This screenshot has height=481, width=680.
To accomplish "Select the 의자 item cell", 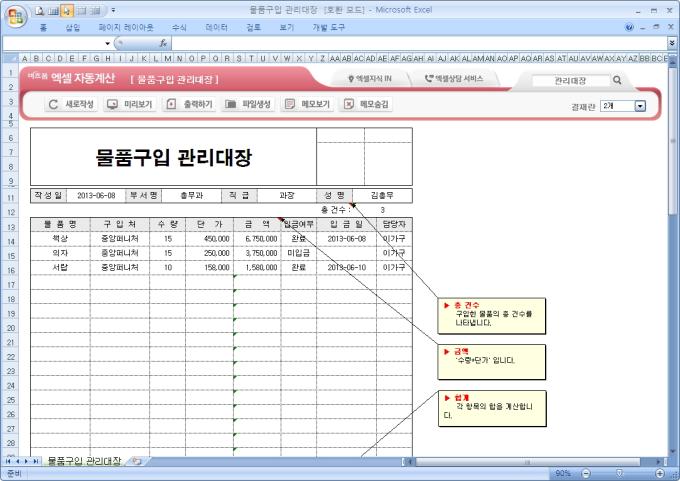I will [60, 253].
